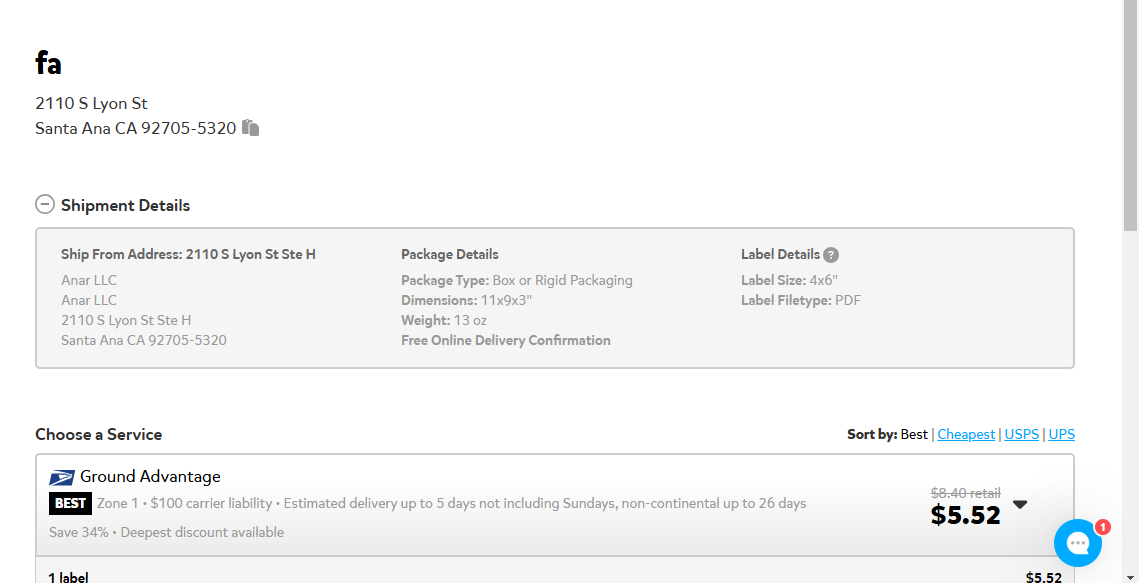Select the Best sort option
Image resolution: width=1139 pixels, height=583 pixels.
pyautogui.click(x=914, y=434)
